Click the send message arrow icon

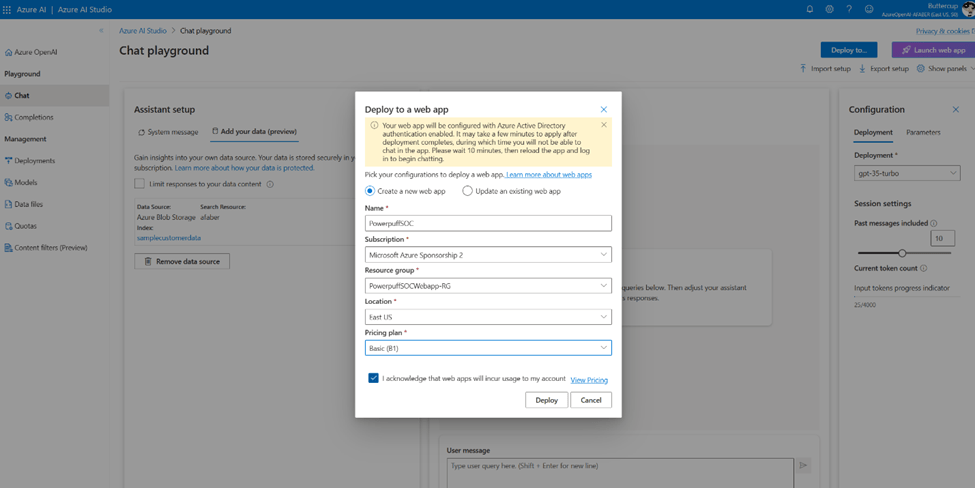803,465
